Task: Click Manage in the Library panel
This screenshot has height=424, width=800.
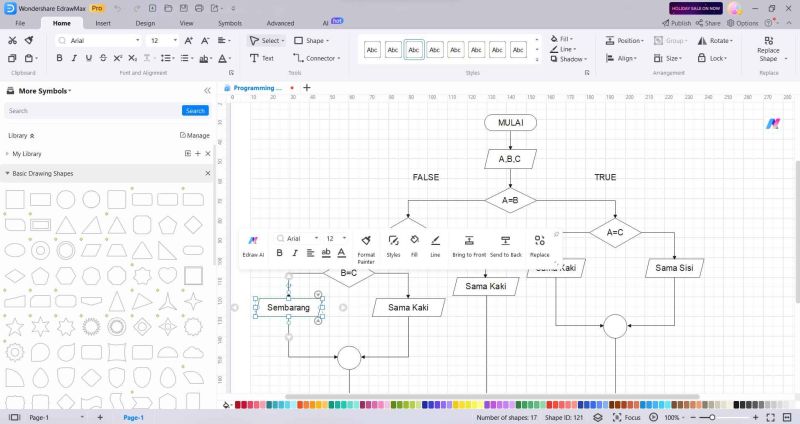Action: [195, 135]
